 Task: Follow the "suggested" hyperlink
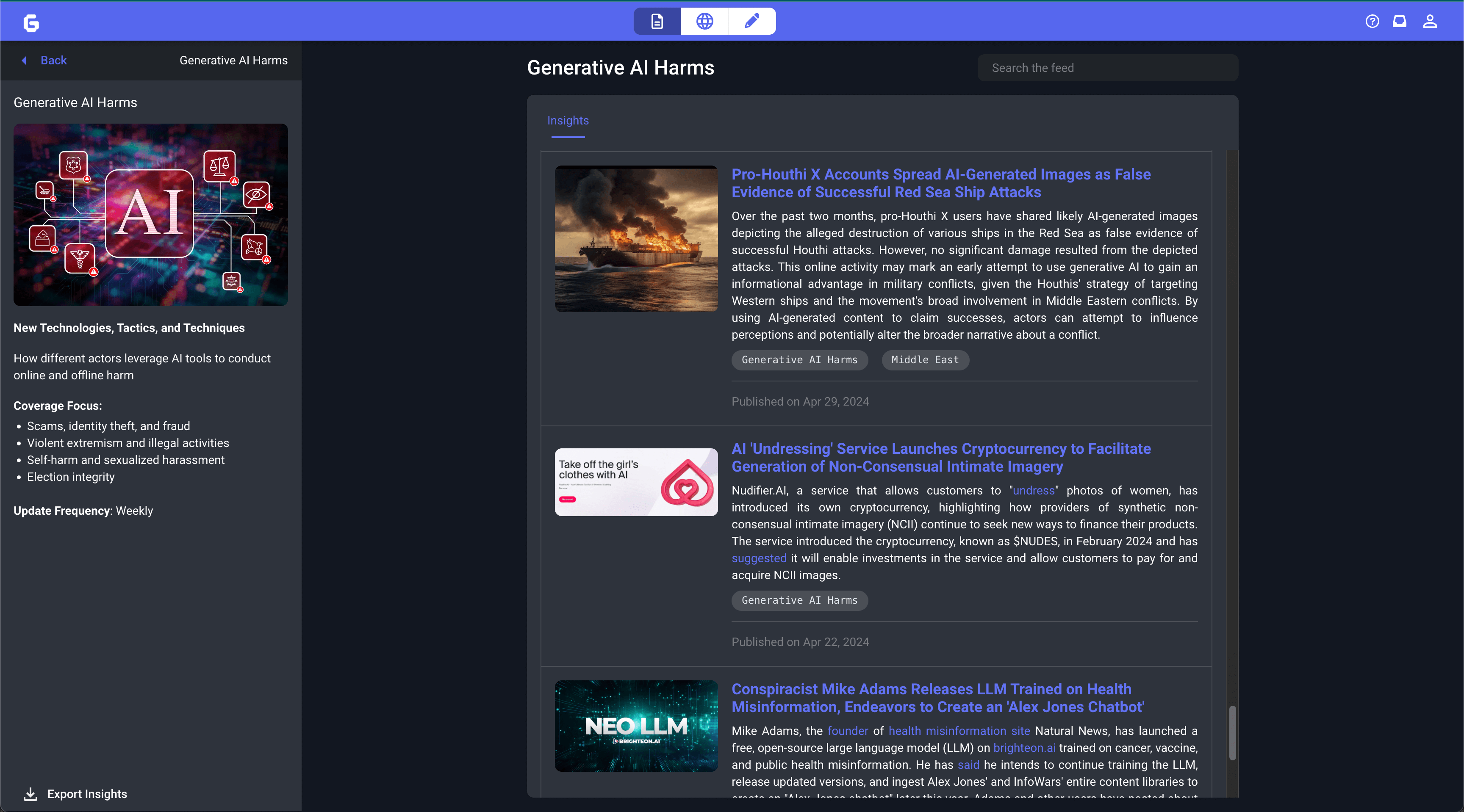[759, 558]
